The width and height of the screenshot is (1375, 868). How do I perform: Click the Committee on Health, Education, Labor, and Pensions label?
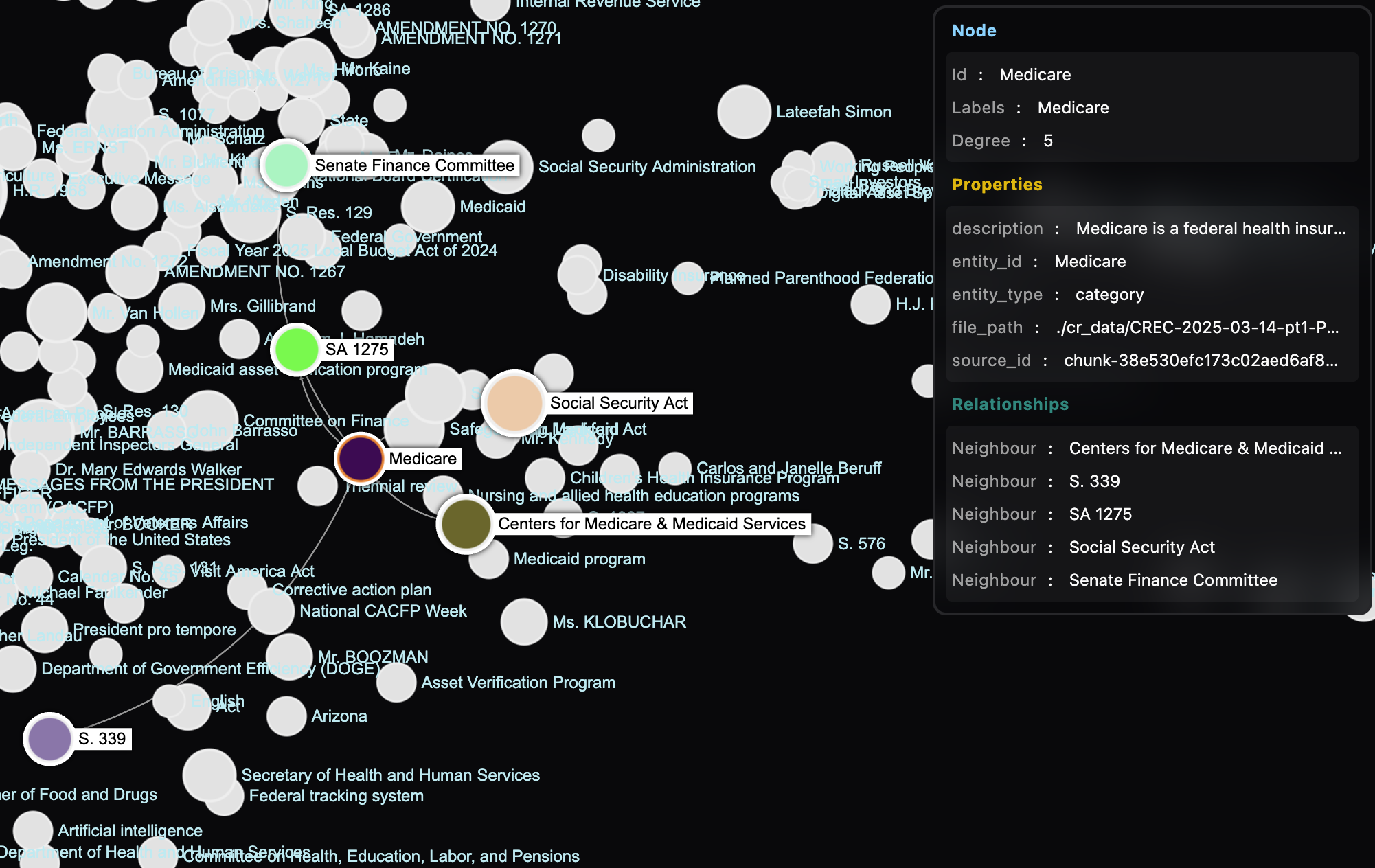point(381,856)
